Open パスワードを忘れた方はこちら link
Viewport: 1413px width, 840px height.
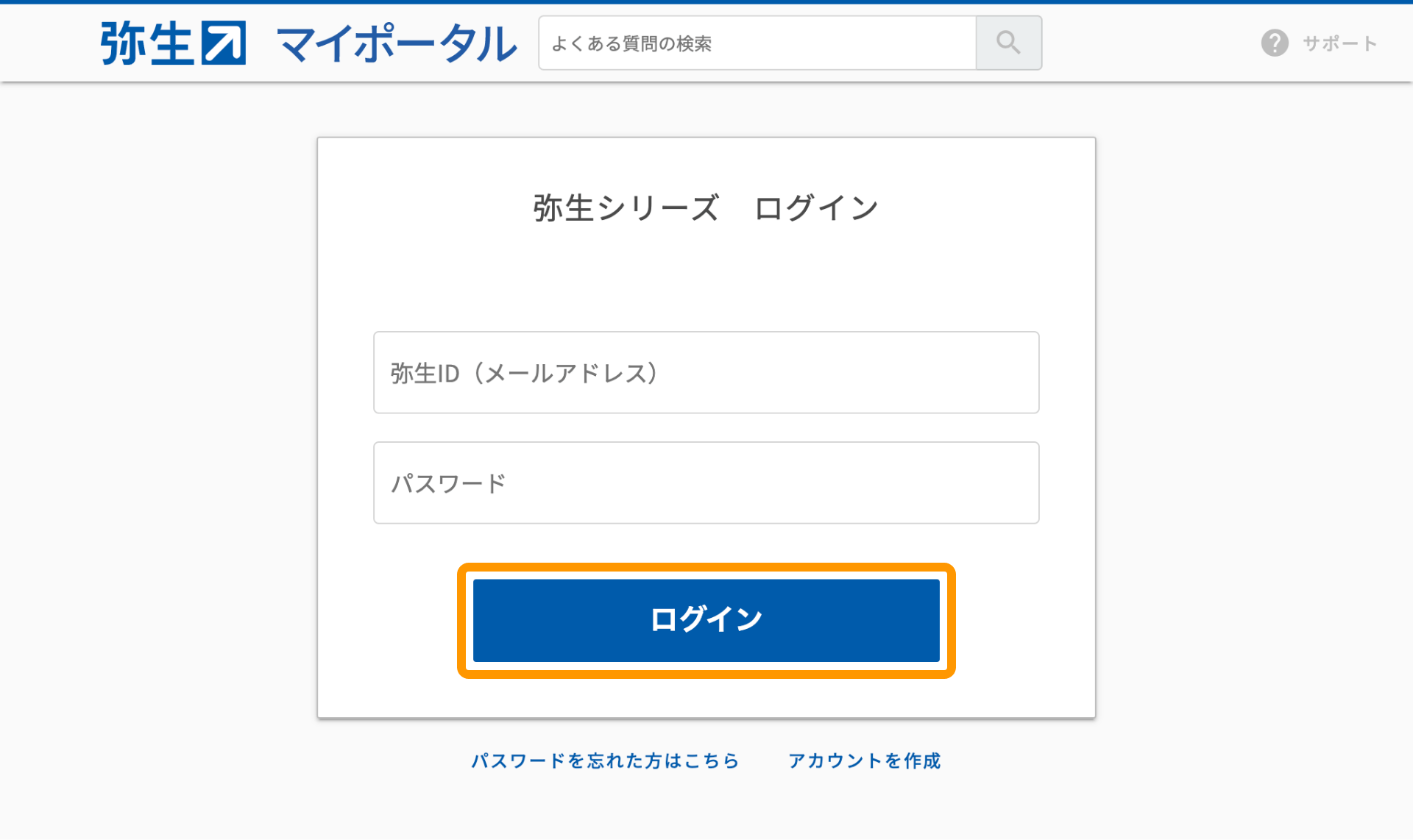pyautogui.click(x=604, y=761)
